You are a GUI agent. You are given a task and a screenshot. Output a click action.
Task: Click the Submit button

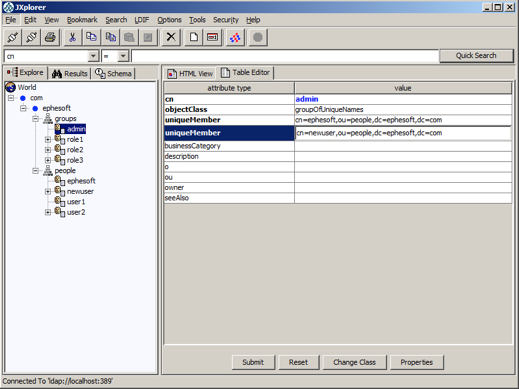(253, 362)
